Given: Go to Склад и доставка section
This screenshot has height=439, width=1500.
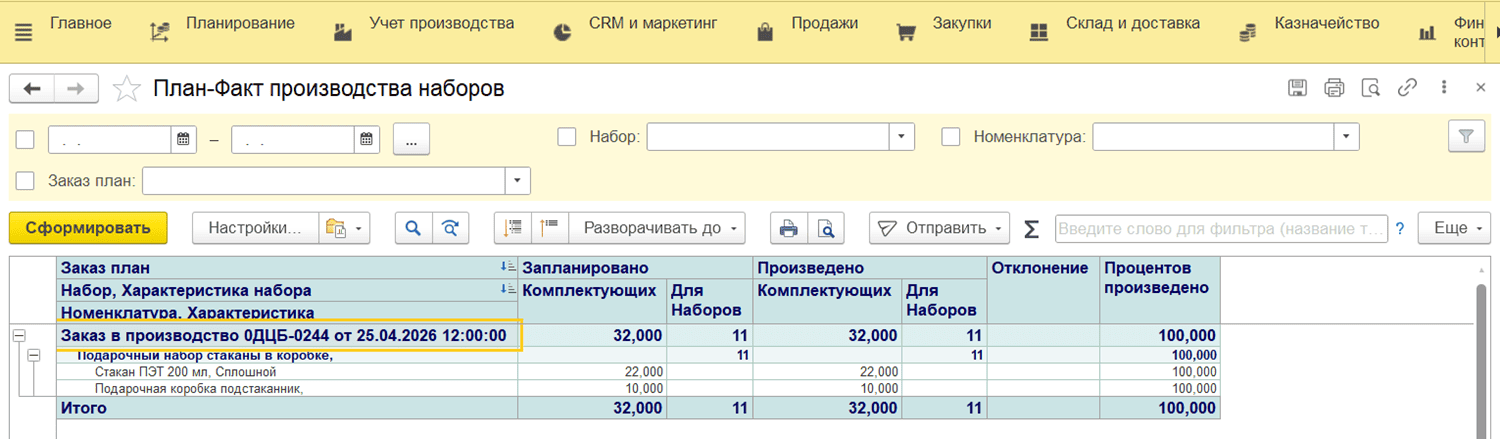Looking at the screenshot, I should pyautogui.click(x=1118, y=23).
